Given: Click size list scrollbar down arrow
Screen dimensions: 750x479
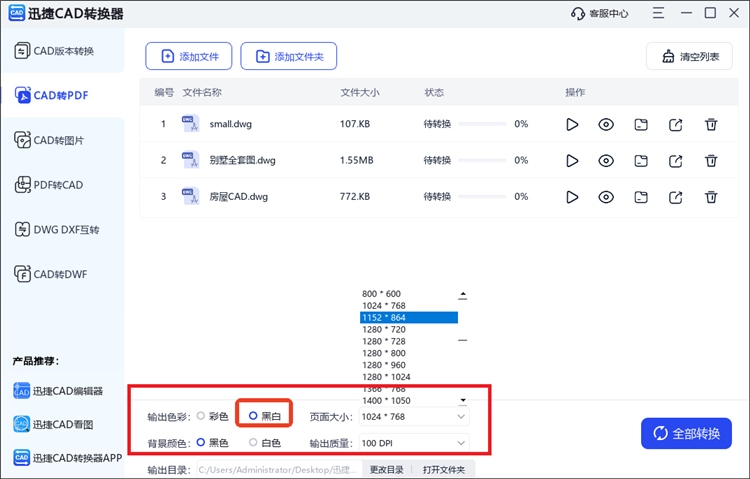Looking at the screenshot, I should 463,400.
